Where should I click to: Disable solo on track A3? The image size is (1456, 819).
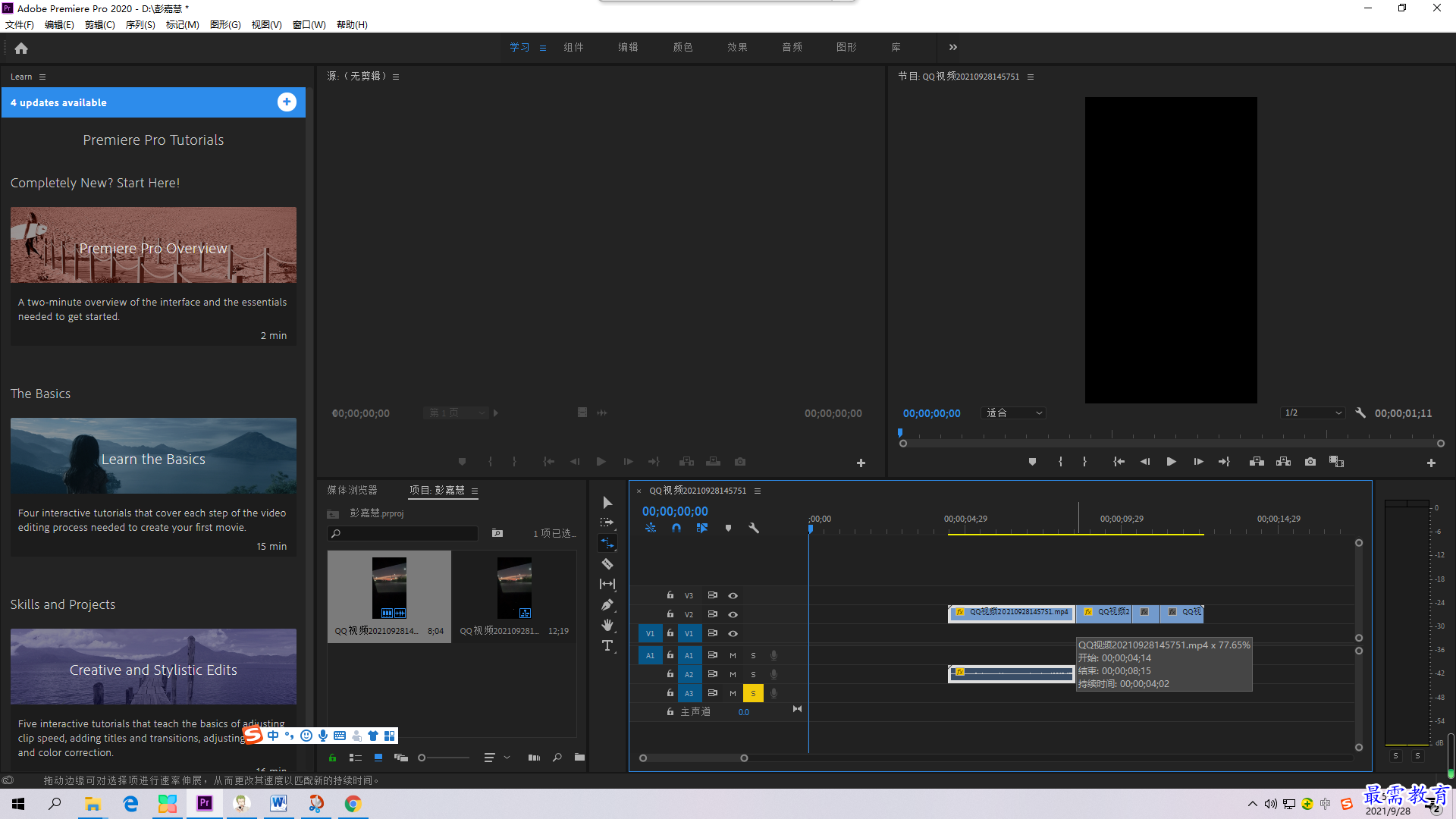click(753, 693)
